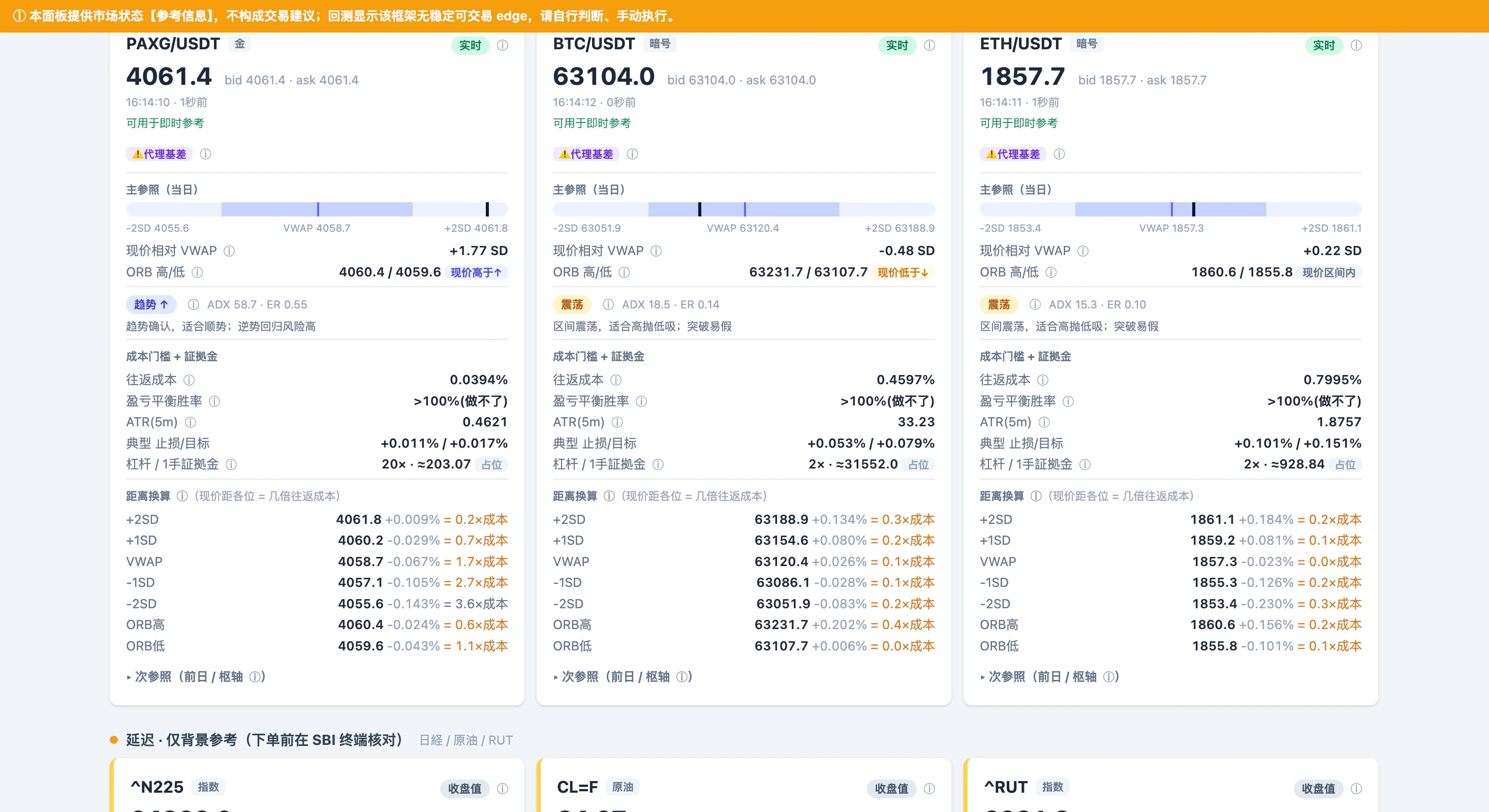This screenshot has height=812, width=1489.
Task: Click the 占位 tag beside ≈31552.0
Action: [918, 464]
